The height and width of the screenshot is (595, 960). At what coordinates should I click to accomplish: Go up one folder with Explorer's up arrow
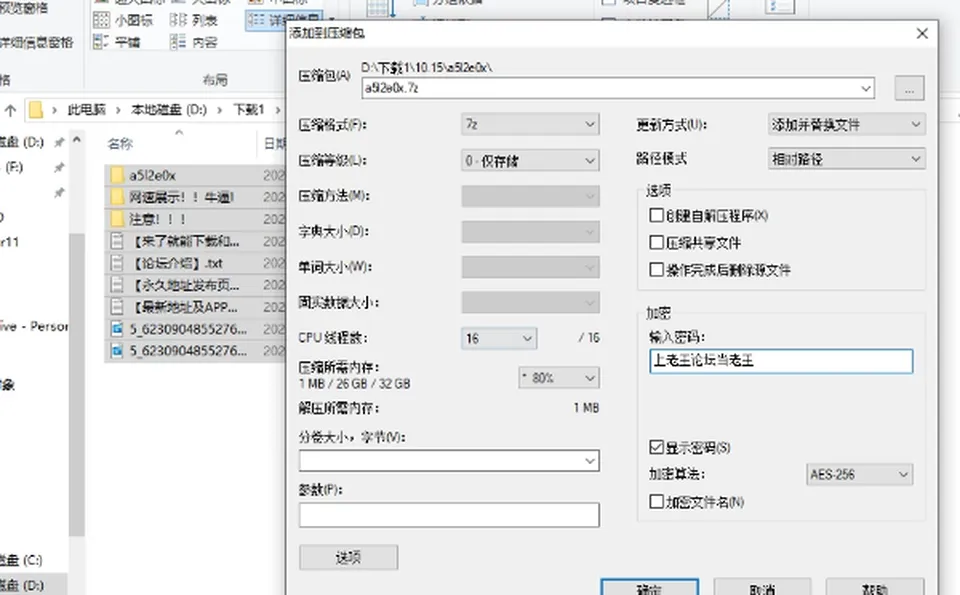pyautogui.click(x=10, y=110)
